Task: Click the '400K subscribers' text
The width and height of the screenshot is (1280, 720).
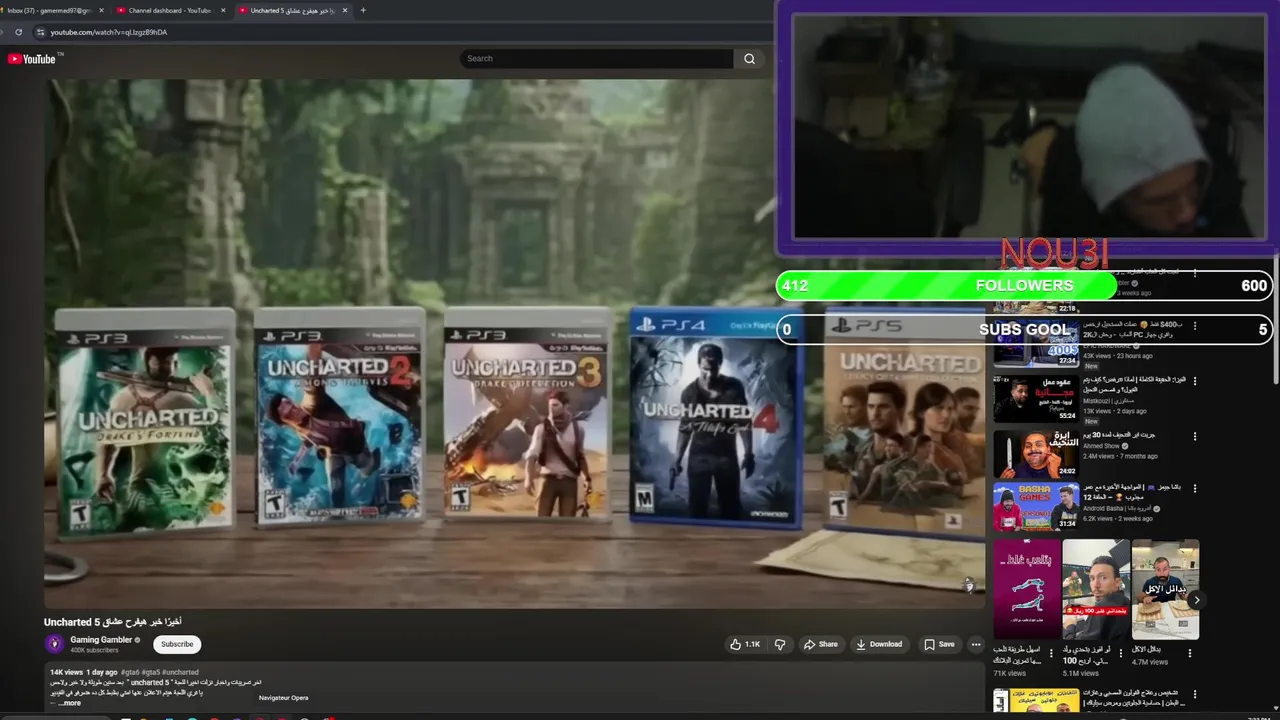Action: coord(94,650)
